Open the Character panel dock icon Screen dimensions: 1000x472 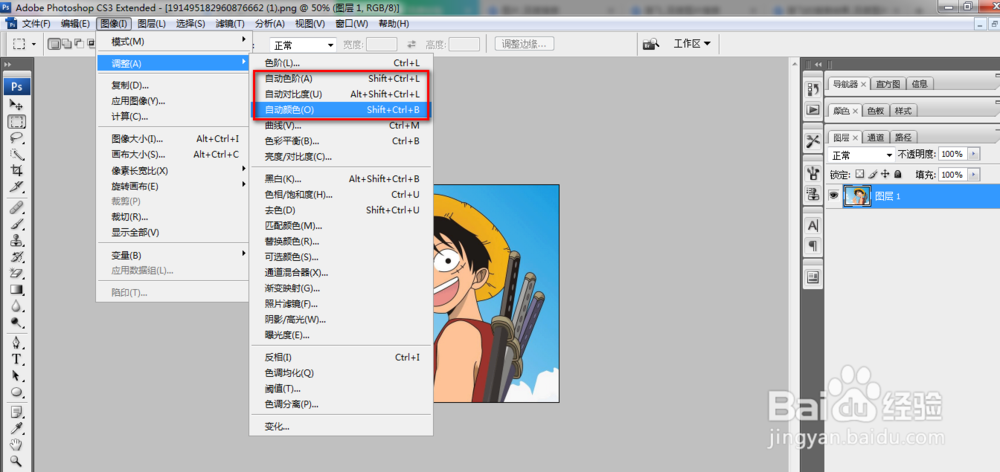[x=813, y=225]
